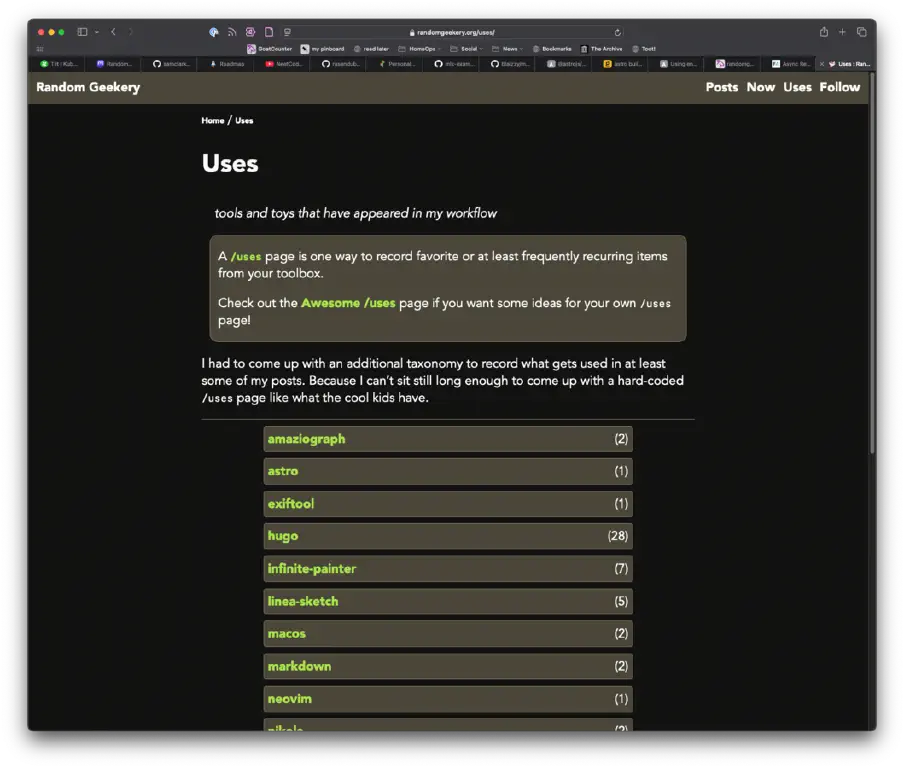Open the macos tag row
Image resolution: width=904 pixels, height=768 pixels.
[x=448, y=634]
